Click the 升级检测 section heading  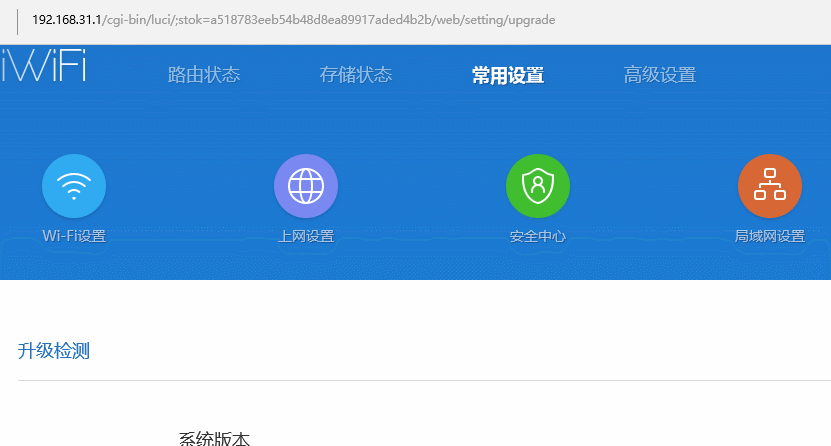pos(54,351)
